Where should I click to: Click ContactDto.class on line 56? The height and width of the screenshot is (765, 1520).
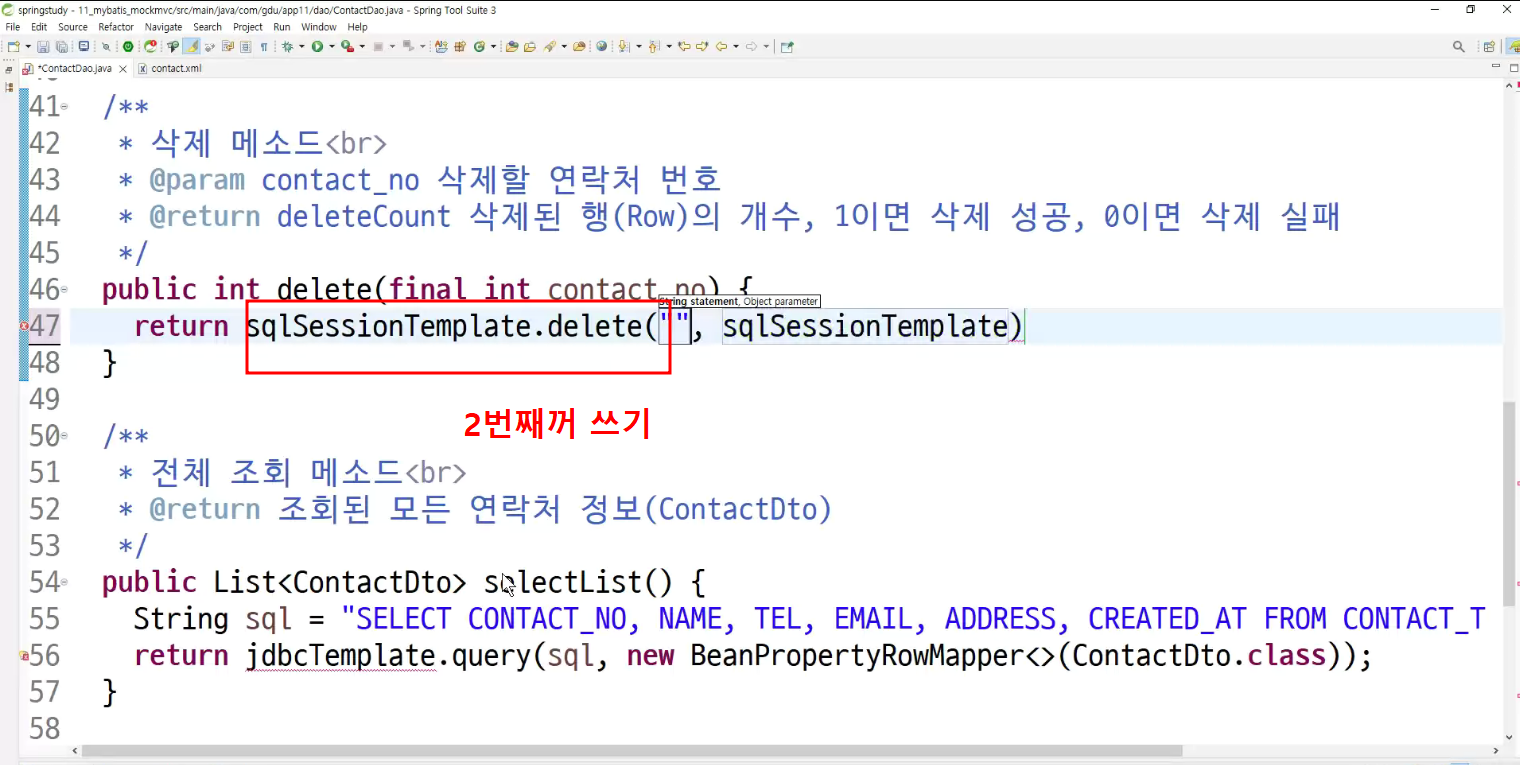pos(1199,656)
